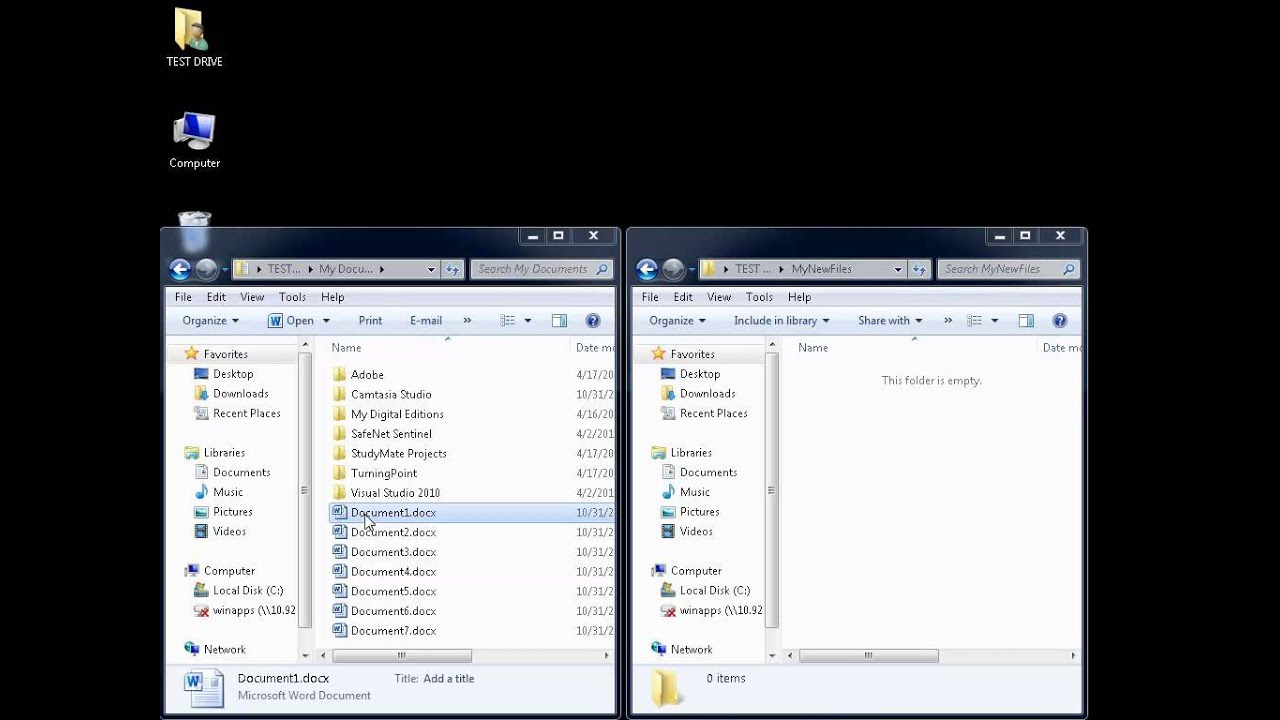Show more toolbar commands in MyNewFiles
This screenshot has height=720, width=1280.
[946, 321]
